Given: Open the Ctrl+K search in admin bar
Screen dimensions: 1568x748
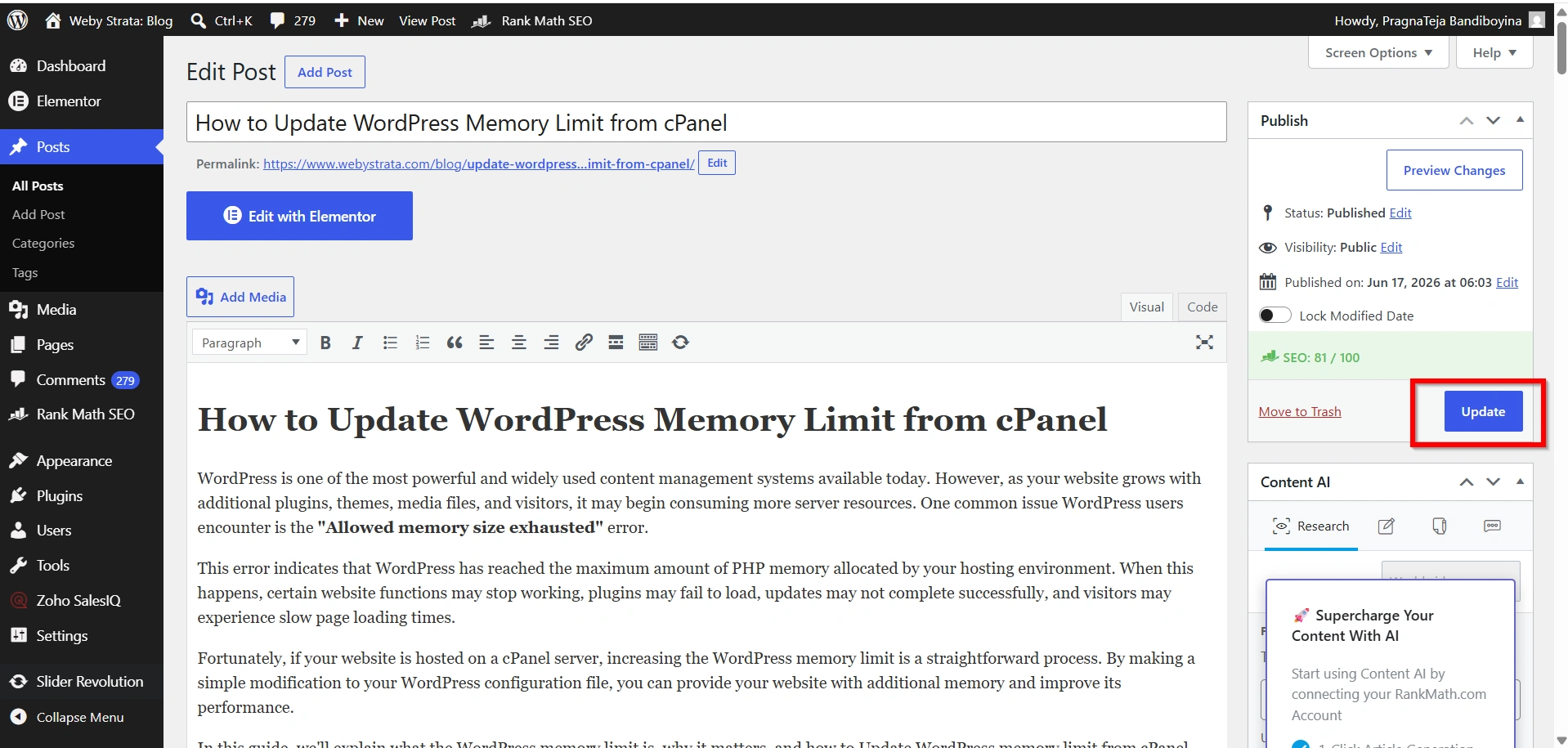Looking at the screenshot, I should coord(222,20).
